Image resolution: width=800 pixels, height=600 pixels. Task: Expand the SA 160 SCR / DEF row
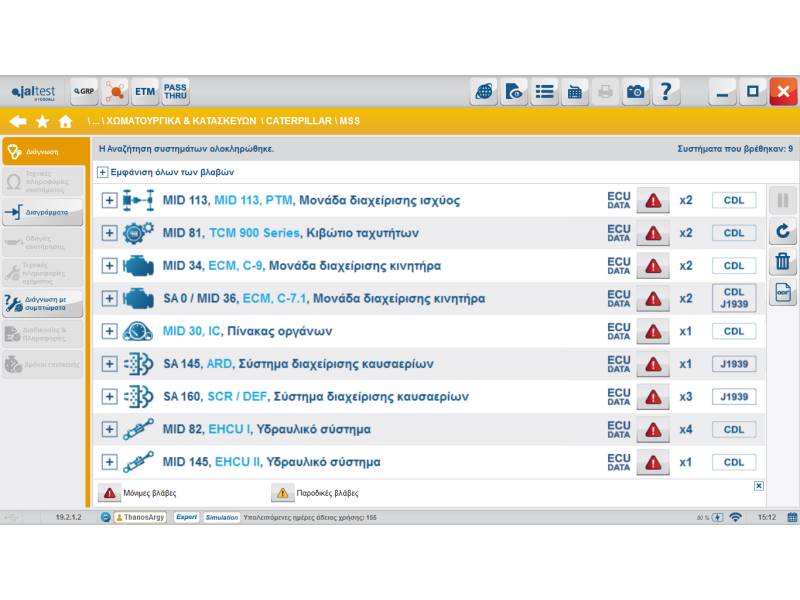pos(110,397)
